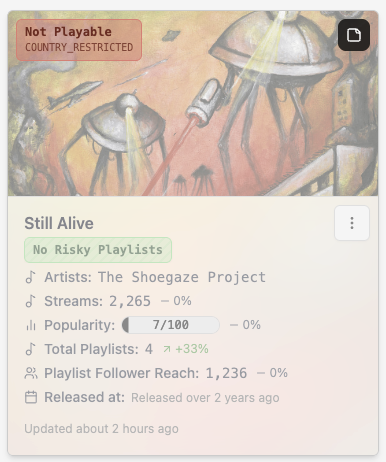Open the Still Alive track title
The width and height of the screenshot is (386, 462).
[x=59, y=223]
